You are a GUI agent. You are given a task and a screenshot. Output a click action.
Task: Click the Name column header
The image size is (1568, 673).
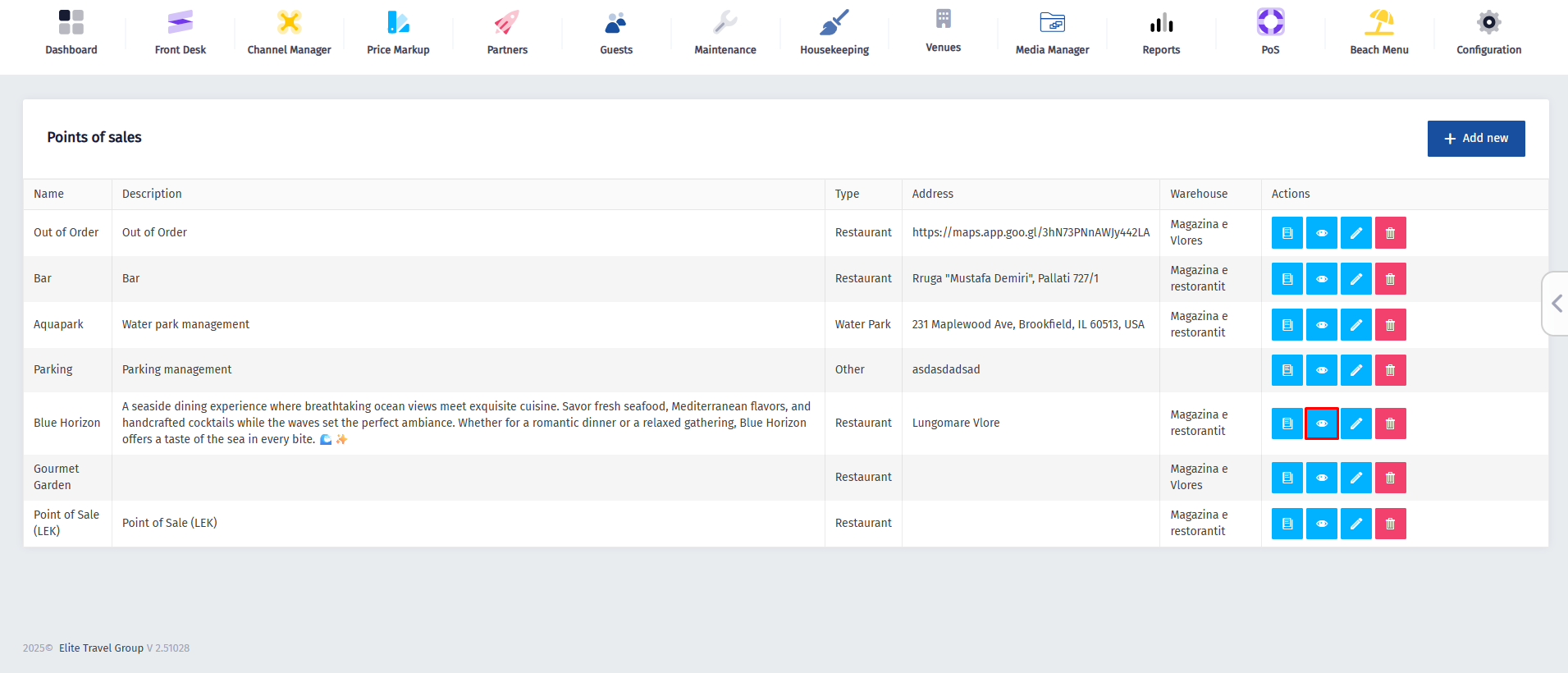click(x=49, y=195)
